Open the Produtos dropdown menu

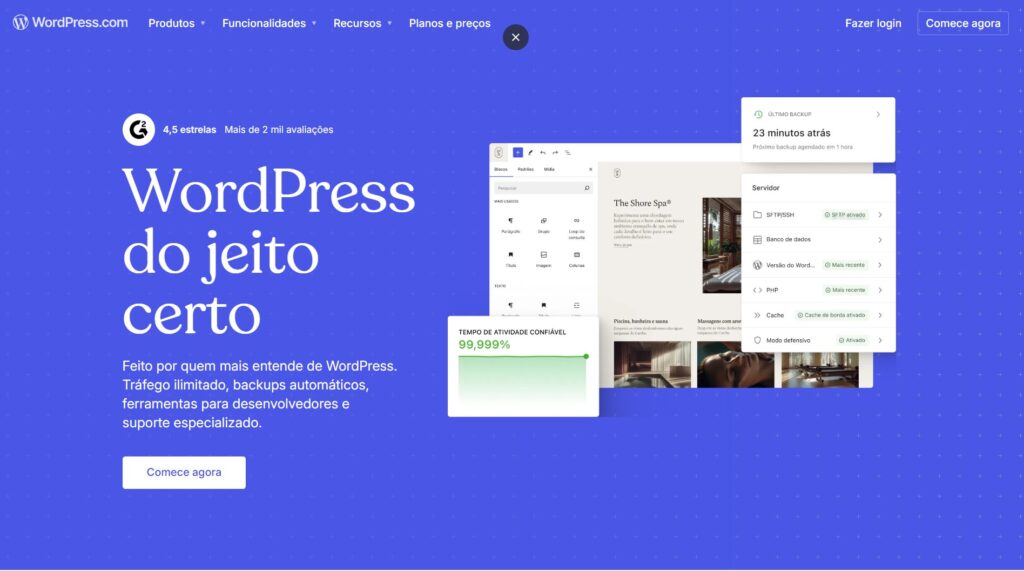pyautogui.click(x=177, y=23)
